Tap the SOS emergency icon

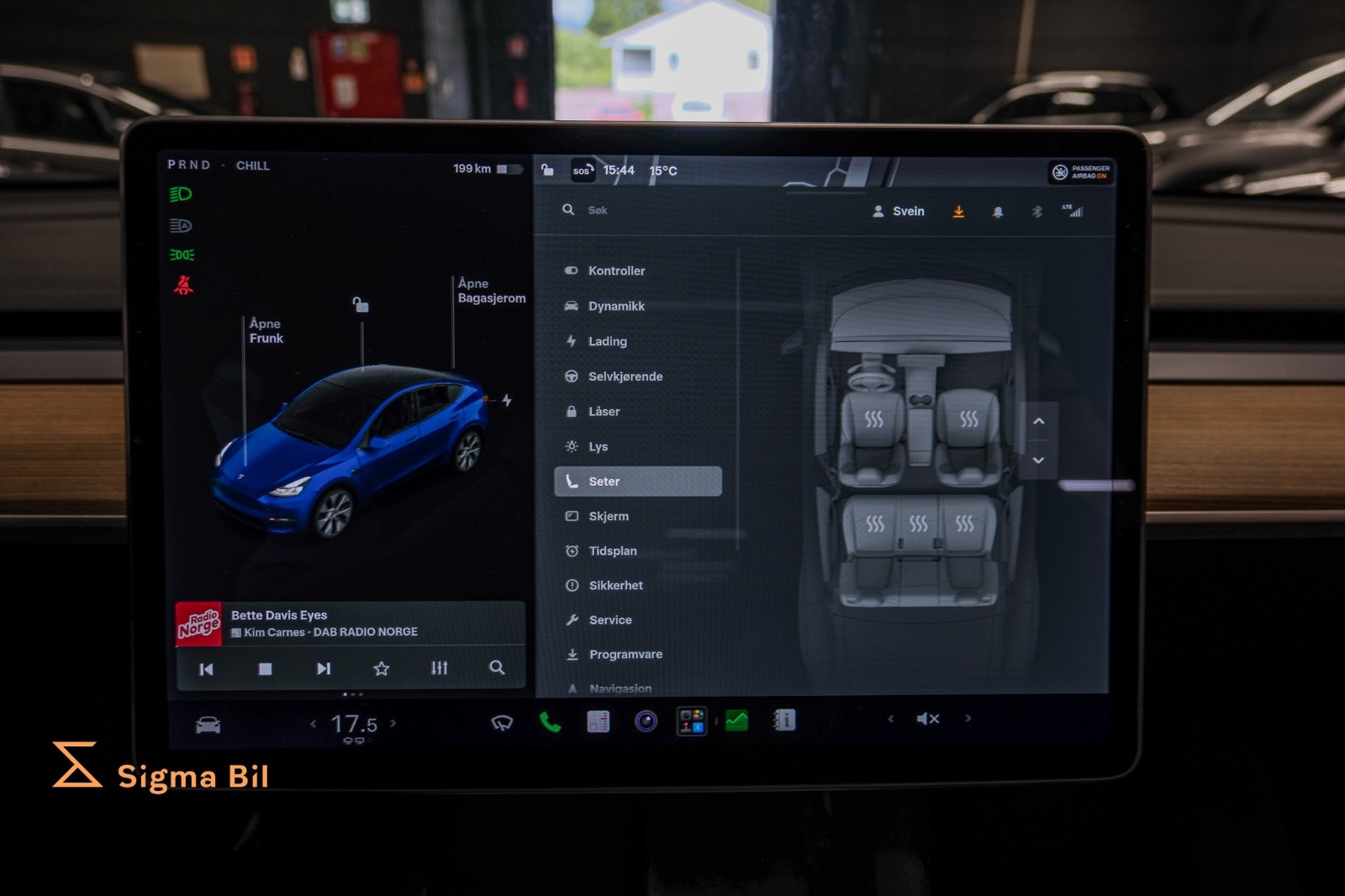point(583,171)
